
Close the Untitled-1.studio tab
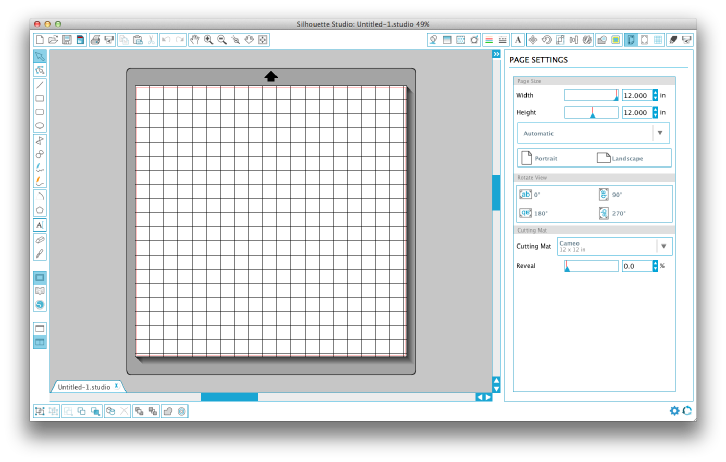[x=117, y=386]
